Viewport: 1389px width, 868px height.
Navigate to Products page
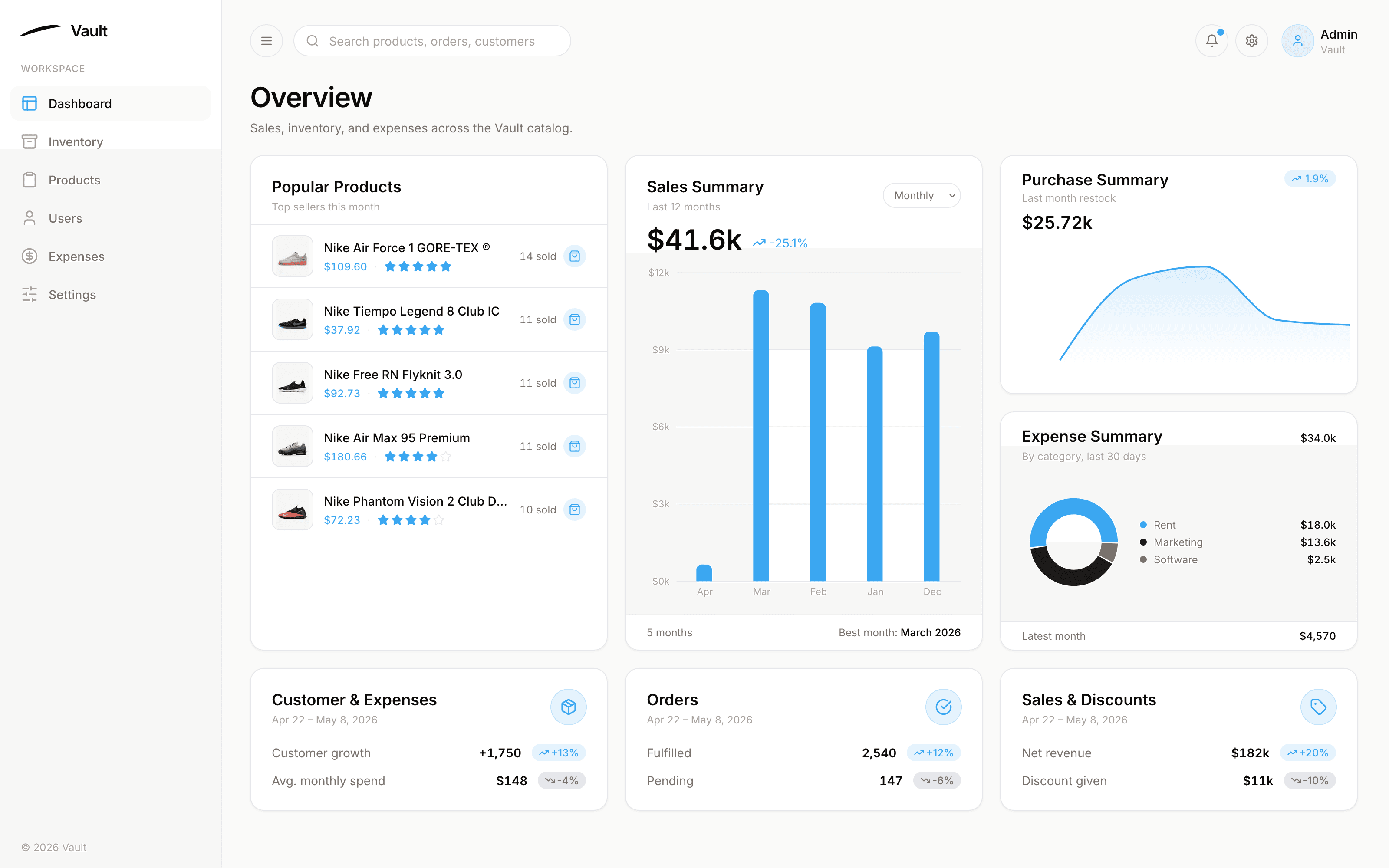coord(111,180)
